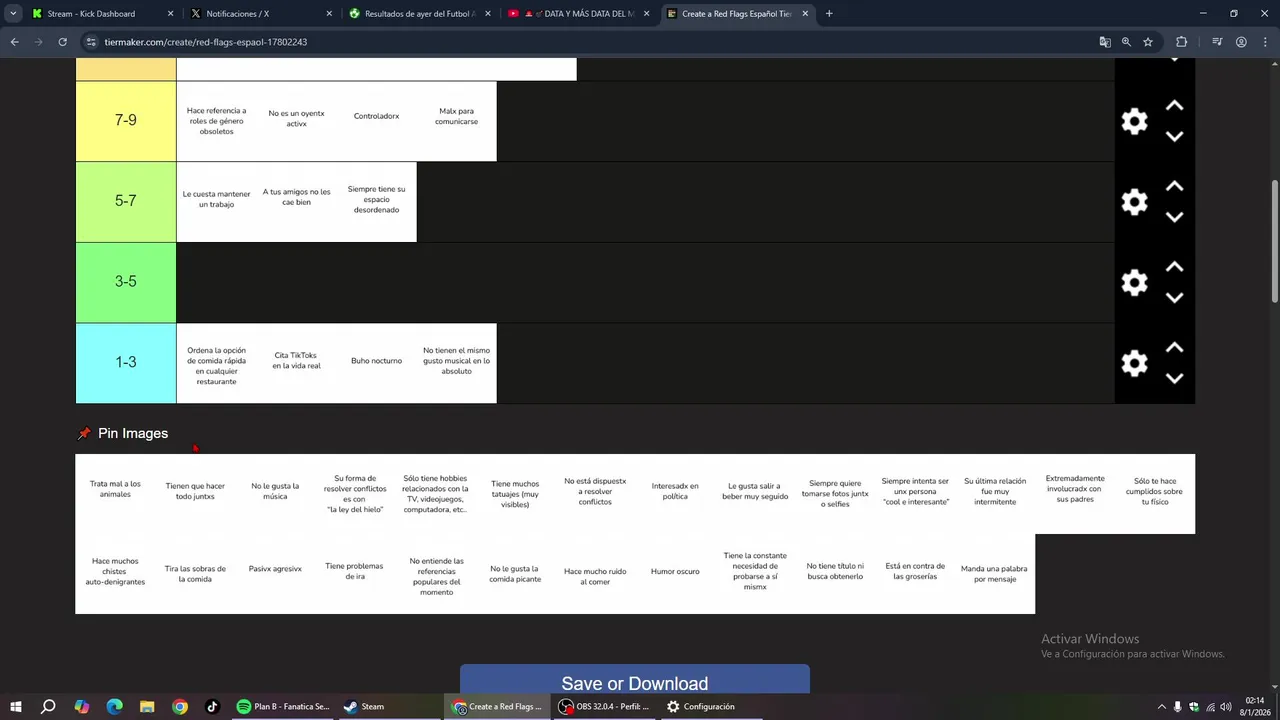Move the 3-5 tier row up
Viewport: 1280px width, 720px height.
tap(1175, 267)
